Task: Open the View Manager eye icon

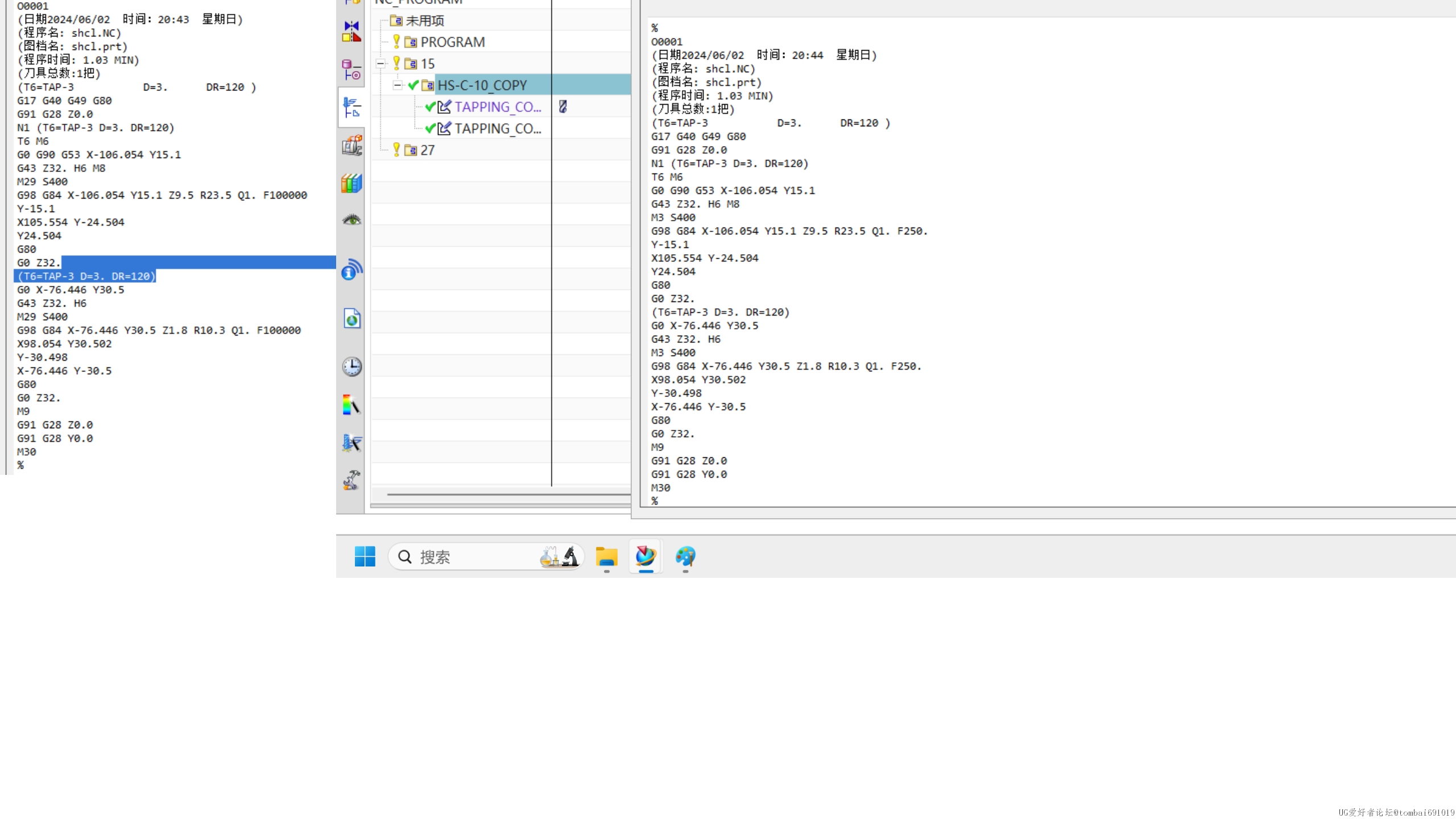Action: (x=351, y=220)
